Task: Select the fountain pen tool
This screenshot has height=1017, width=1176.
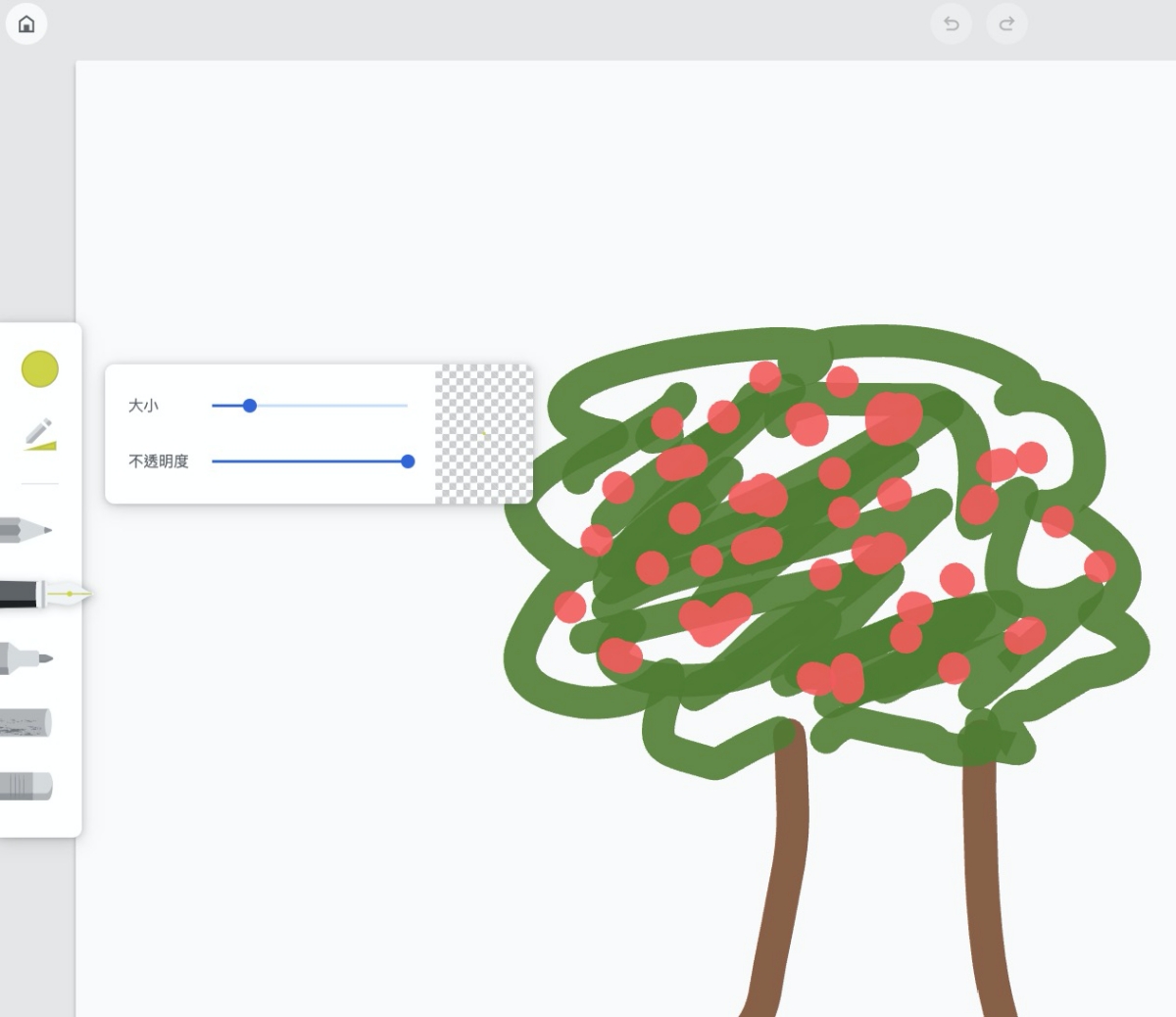Action: 45,594
